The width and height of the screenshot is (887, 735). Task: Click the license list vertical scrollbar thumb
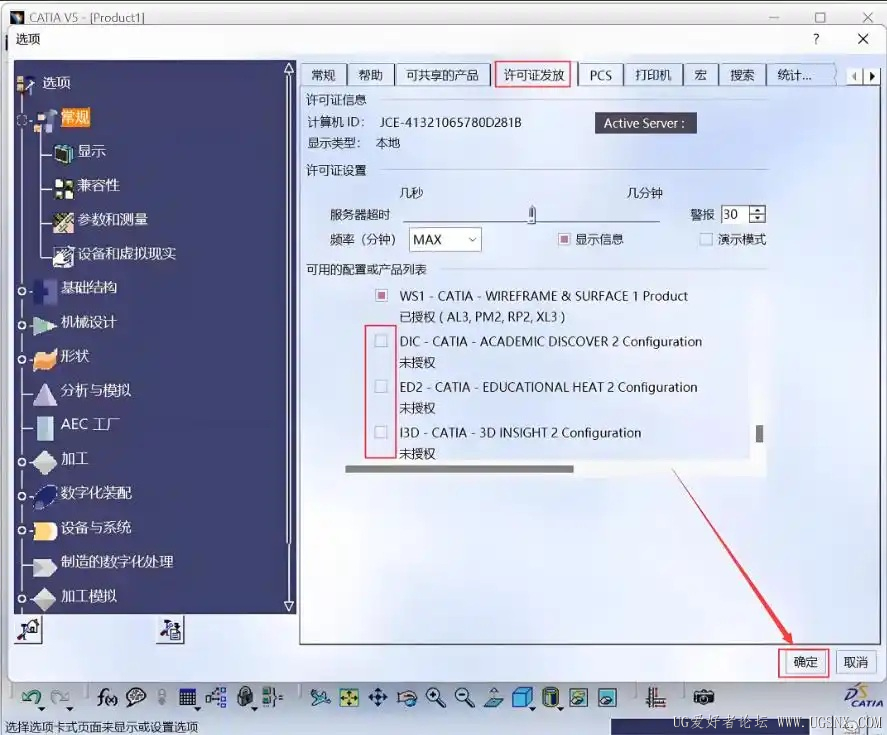(759, 433)
